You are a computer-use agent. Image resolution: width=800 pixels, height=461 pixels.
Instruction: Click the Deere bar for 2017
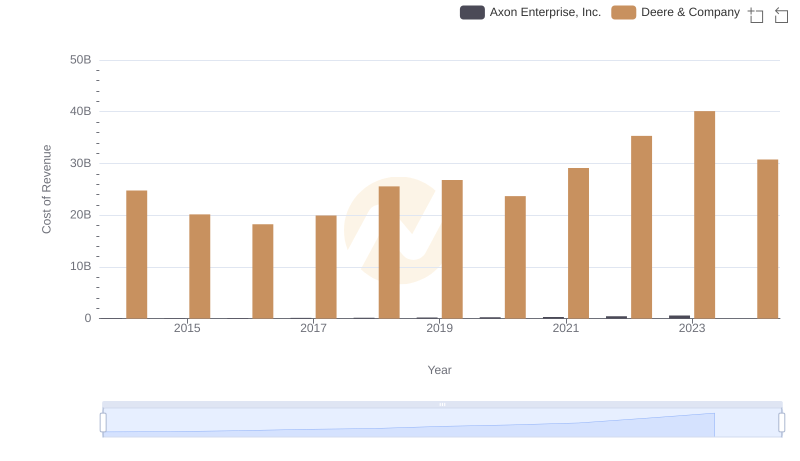coord(326,267)
